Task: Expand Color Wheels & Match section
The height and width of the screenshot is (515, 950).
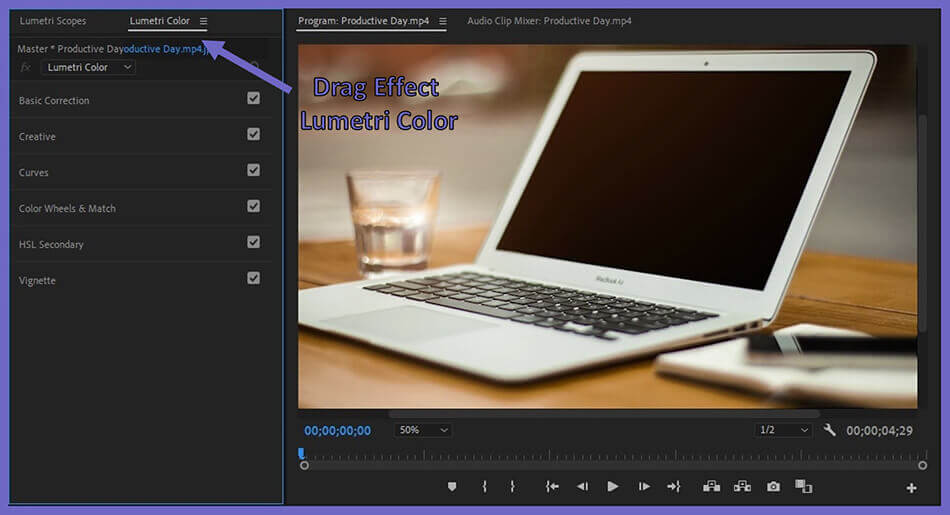Action: pyautogui.click(x=67, y=208)
